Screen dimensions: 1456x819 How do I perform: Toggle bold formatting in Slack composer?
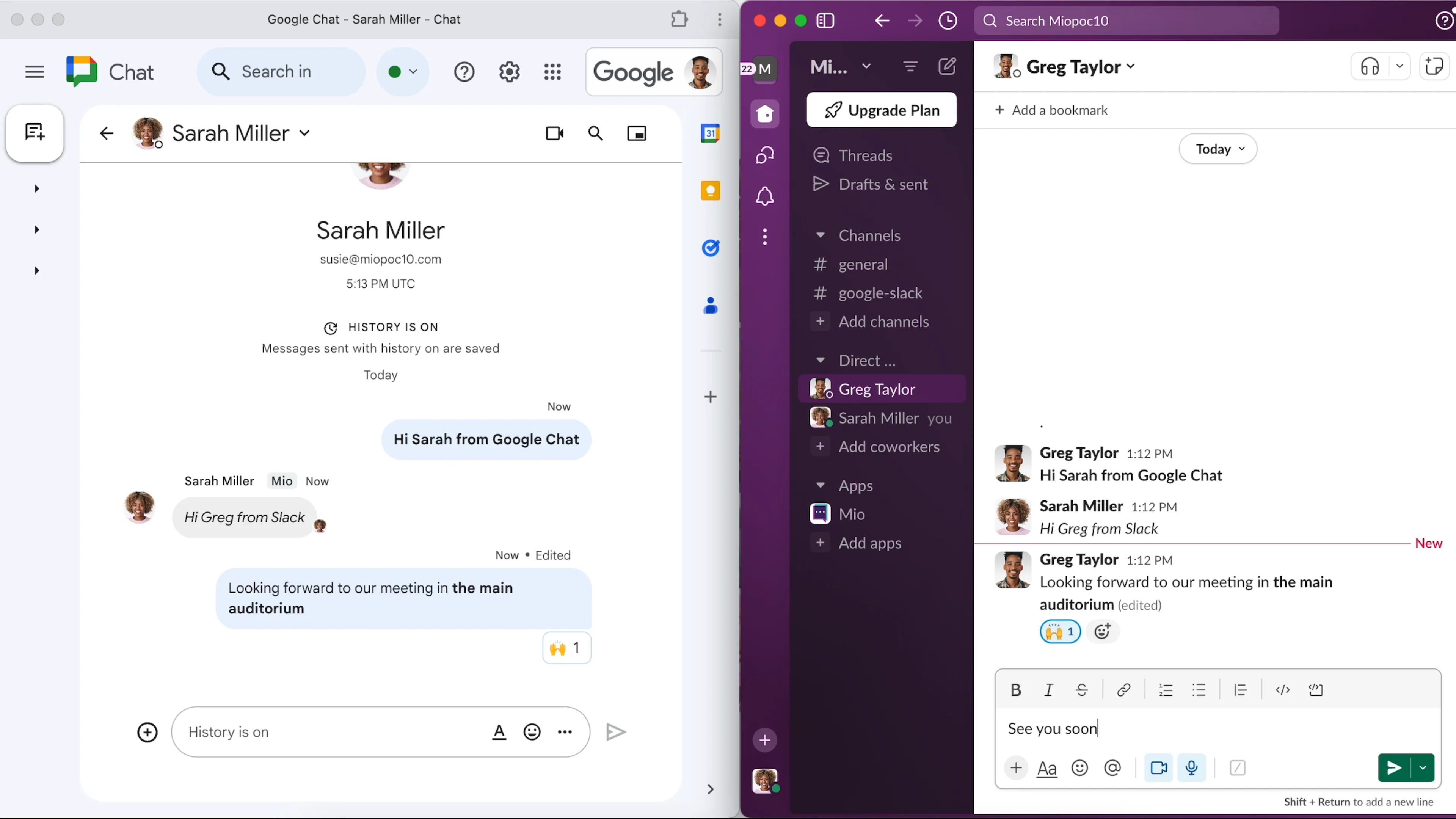(1016, 690)
